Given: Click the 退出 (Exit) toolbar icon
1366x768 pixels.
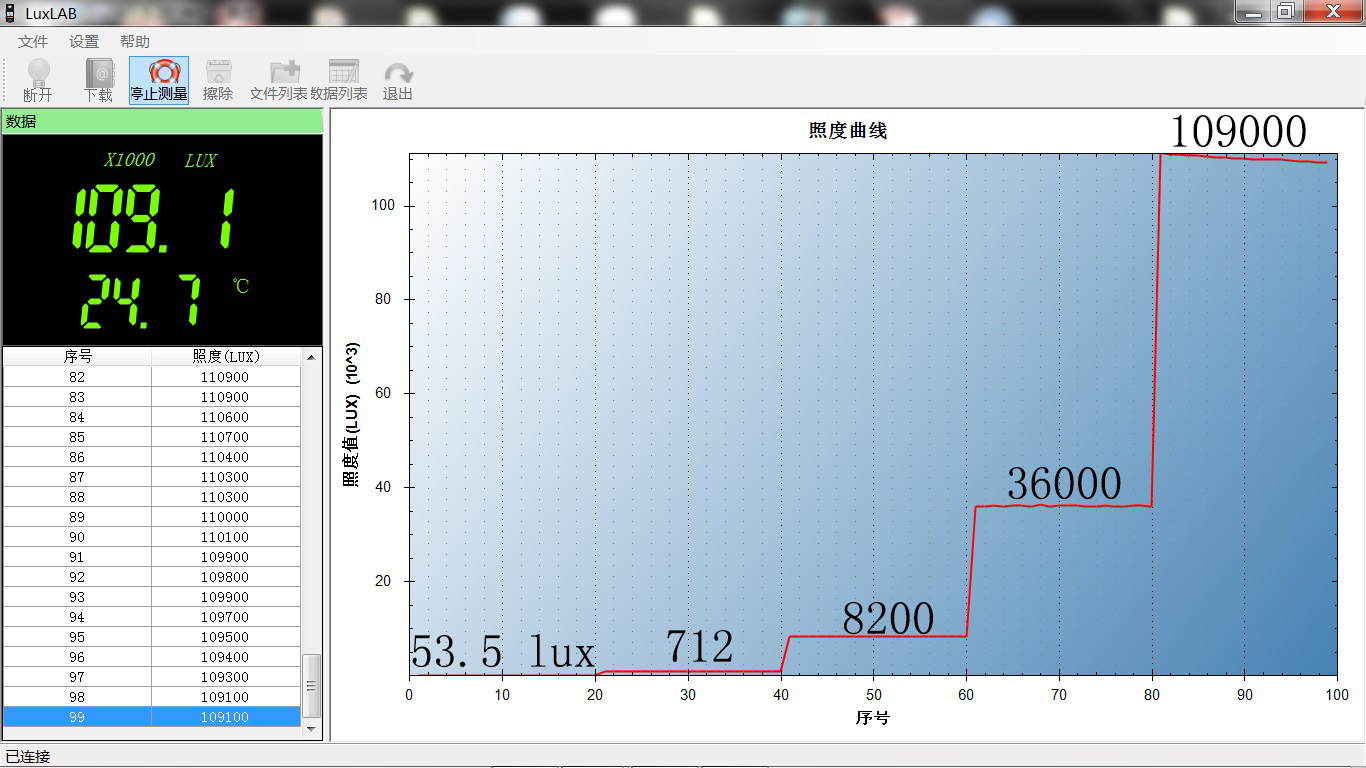Looking at the screenshot, I should (x=398, y=78).
